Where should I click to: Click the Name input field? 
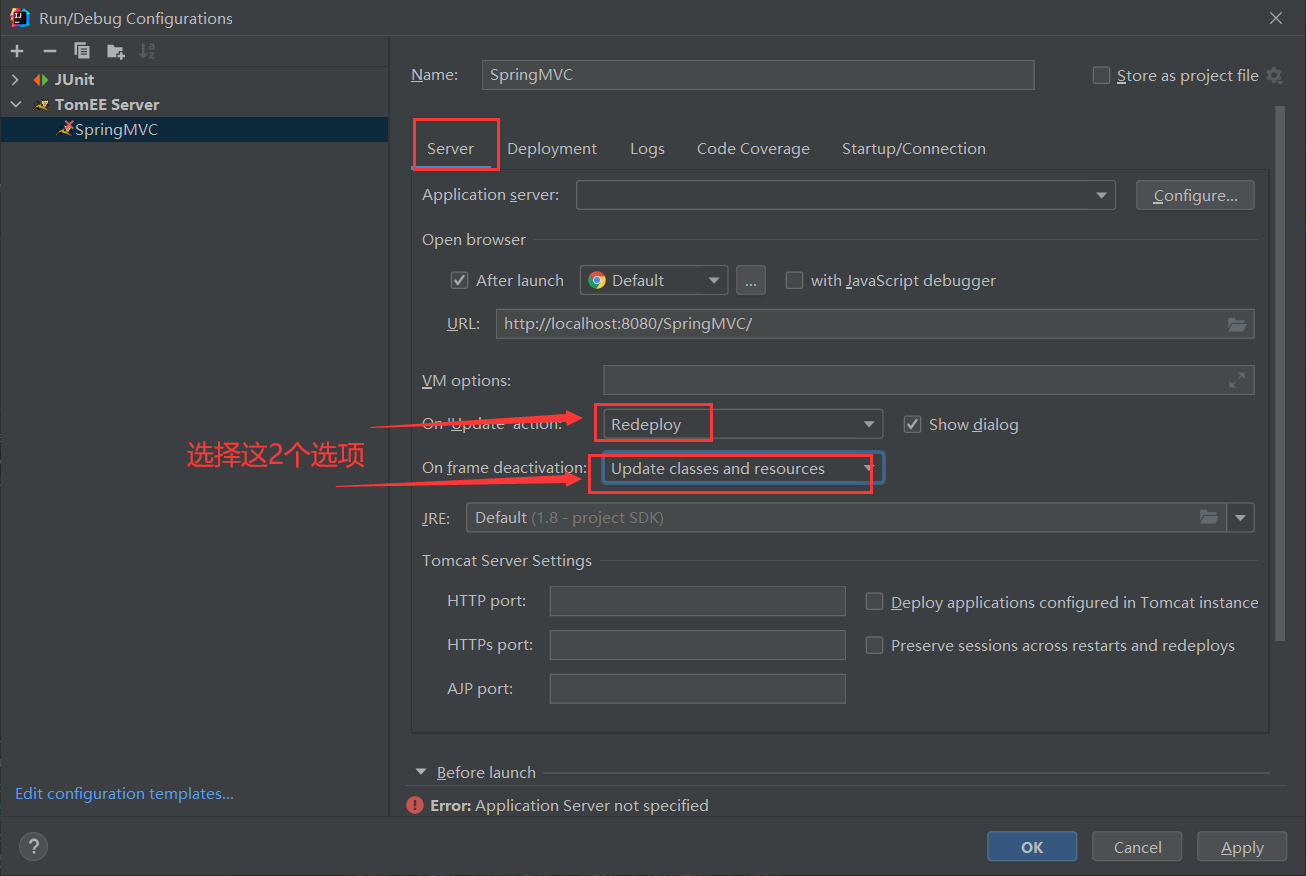758,75
